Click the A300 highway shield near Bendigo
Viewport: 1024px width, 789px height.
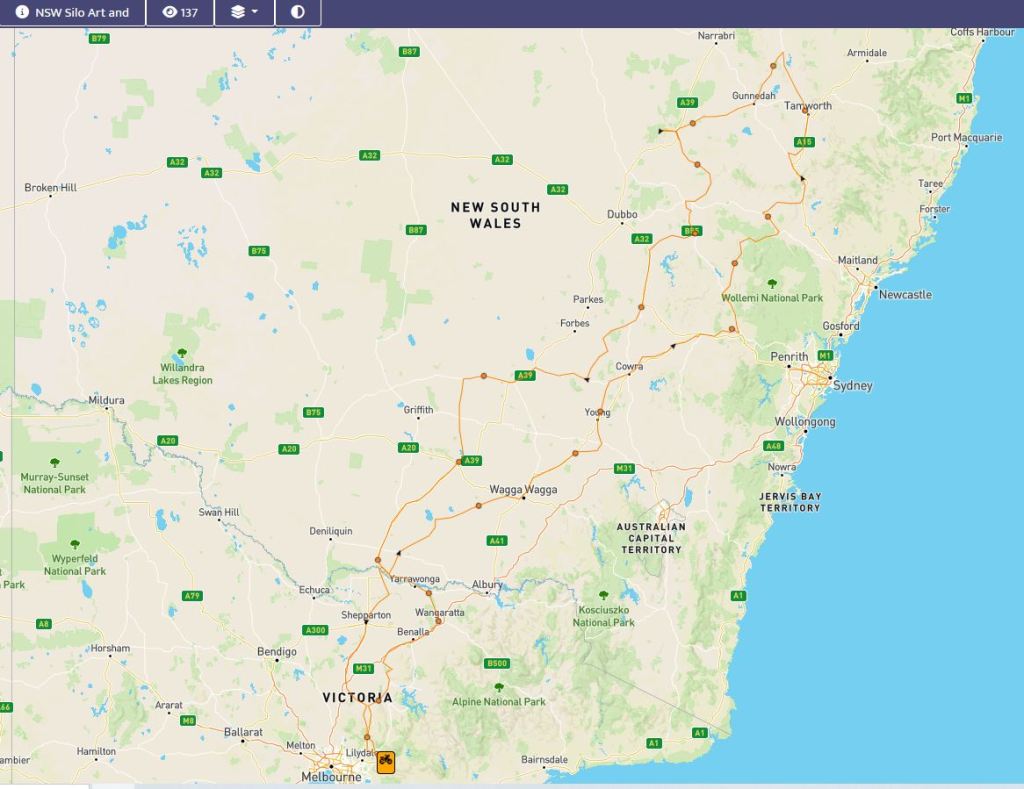315,630
